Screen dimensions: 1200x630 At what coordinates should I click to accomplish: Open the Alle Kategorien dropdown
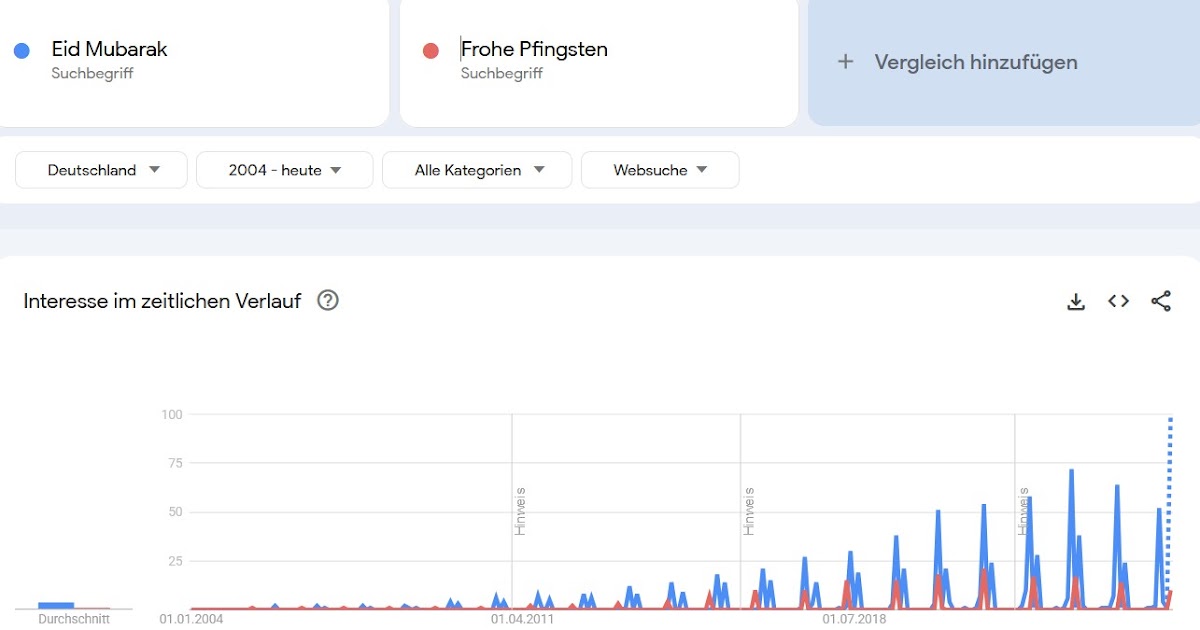point(478,170)
